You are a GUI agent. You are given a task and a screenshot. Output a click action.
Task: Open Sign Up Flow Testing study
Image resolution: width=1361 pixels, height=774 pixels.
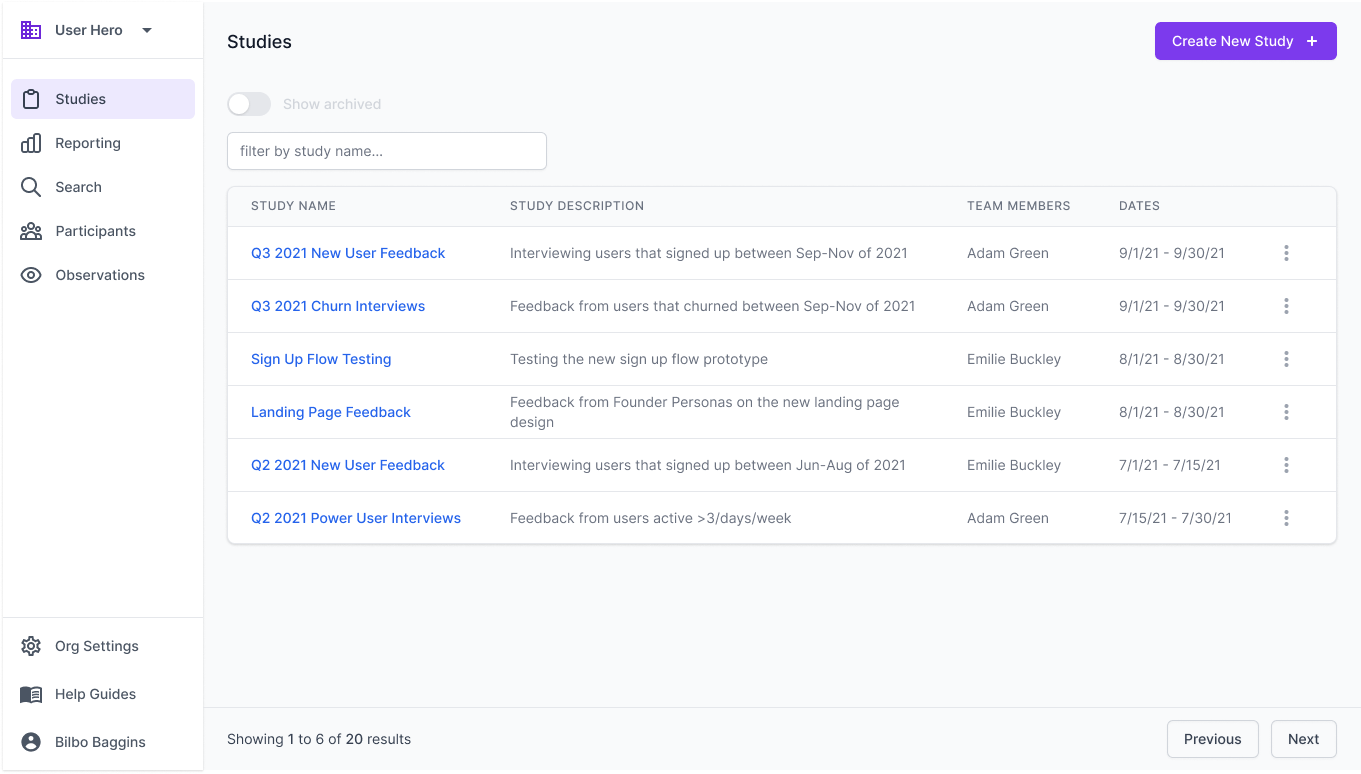tap(321, 359)
